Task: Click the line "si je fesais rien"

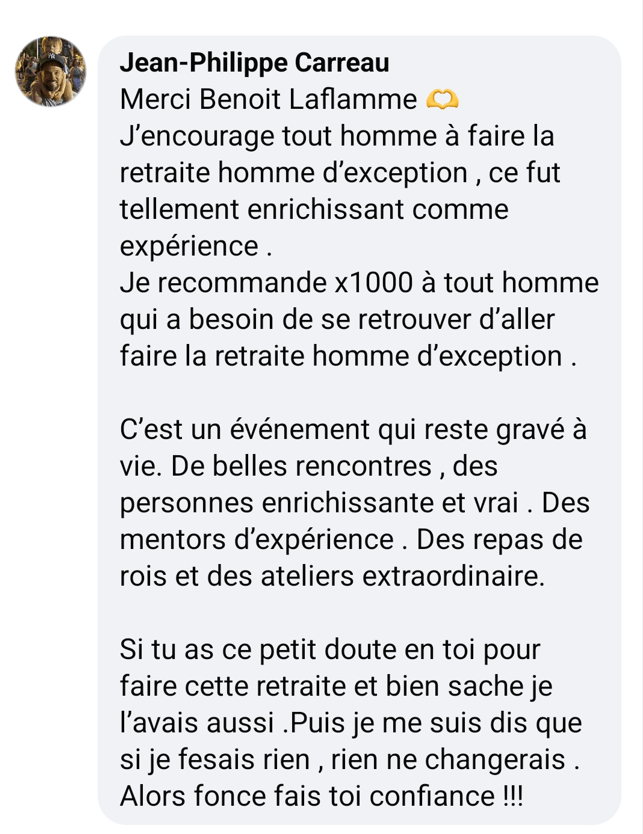Action: click(349, 760)
